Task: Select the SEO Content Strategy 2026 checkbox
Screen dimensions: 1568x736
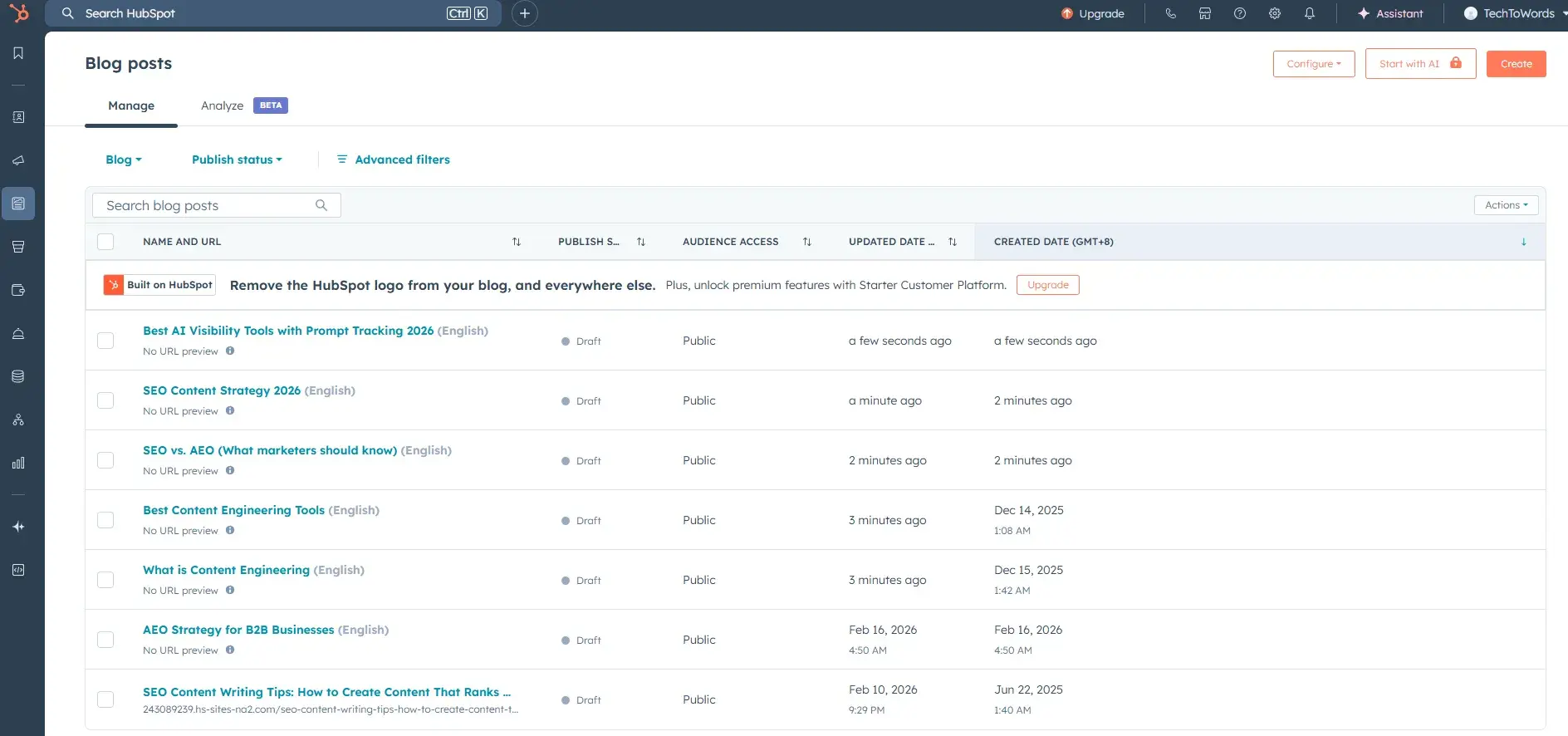Action: tap(105, 400)
